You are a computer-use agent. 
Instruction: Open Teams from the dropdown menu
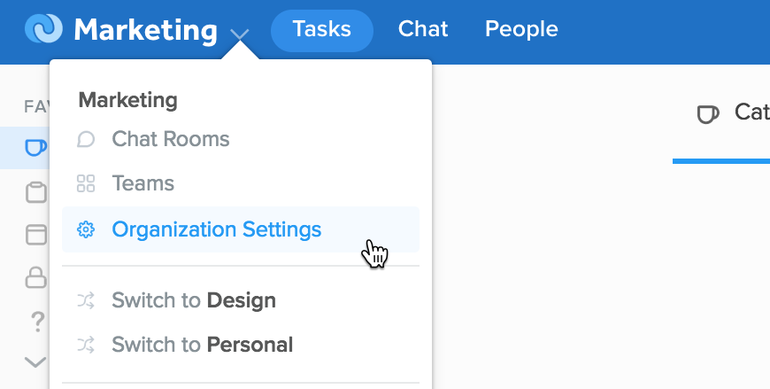(x=241, y=184)
